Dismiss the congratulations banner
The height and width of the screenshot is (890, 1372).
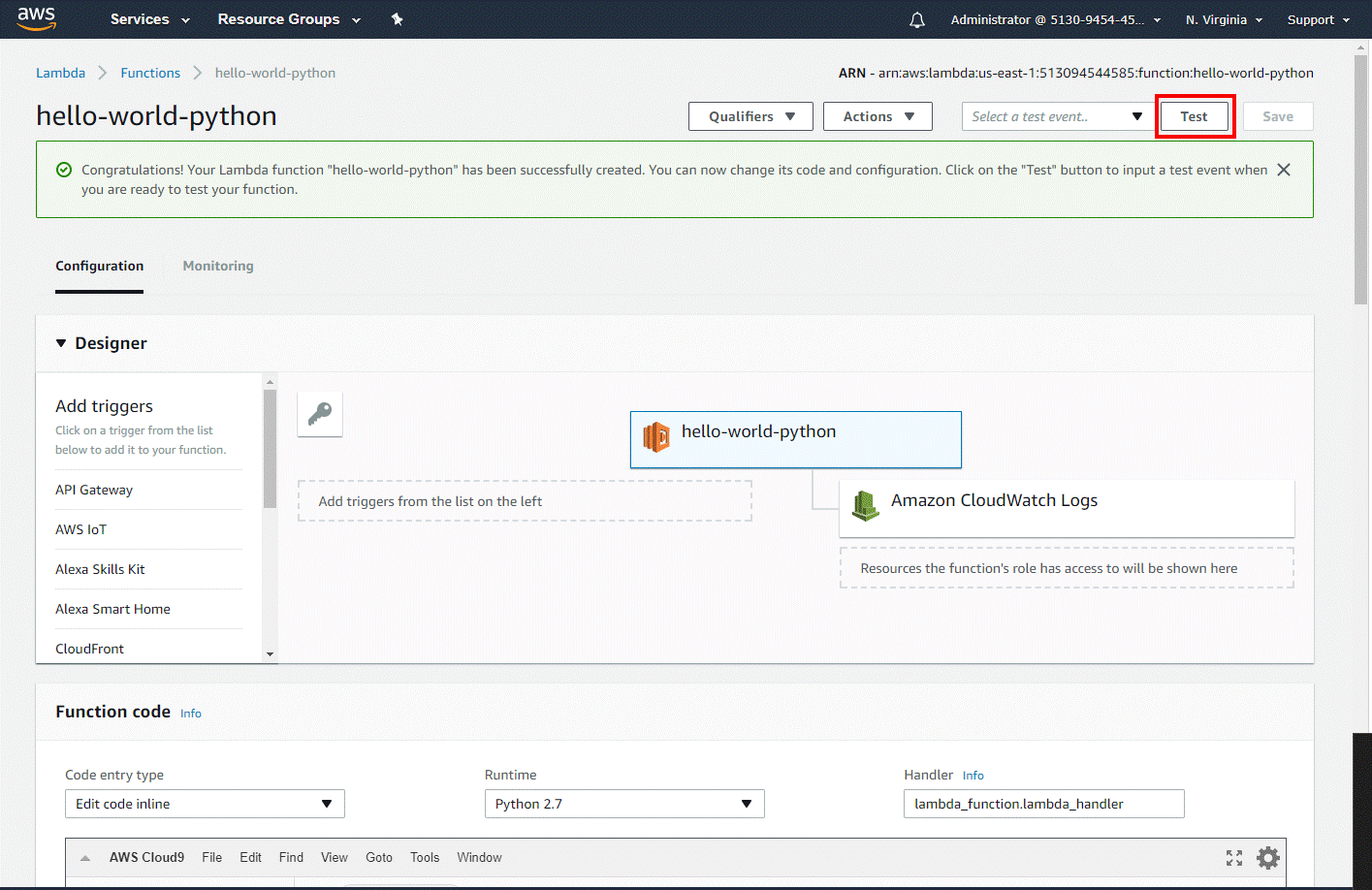tap(1284, 170)
